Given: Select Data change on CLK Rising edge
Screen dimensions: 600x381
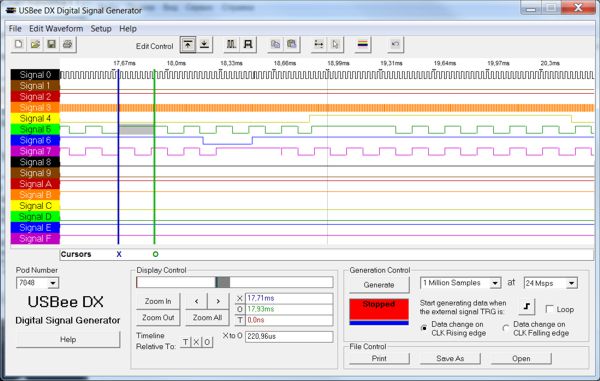Looking at the screenshot, I should click(424, 328).
